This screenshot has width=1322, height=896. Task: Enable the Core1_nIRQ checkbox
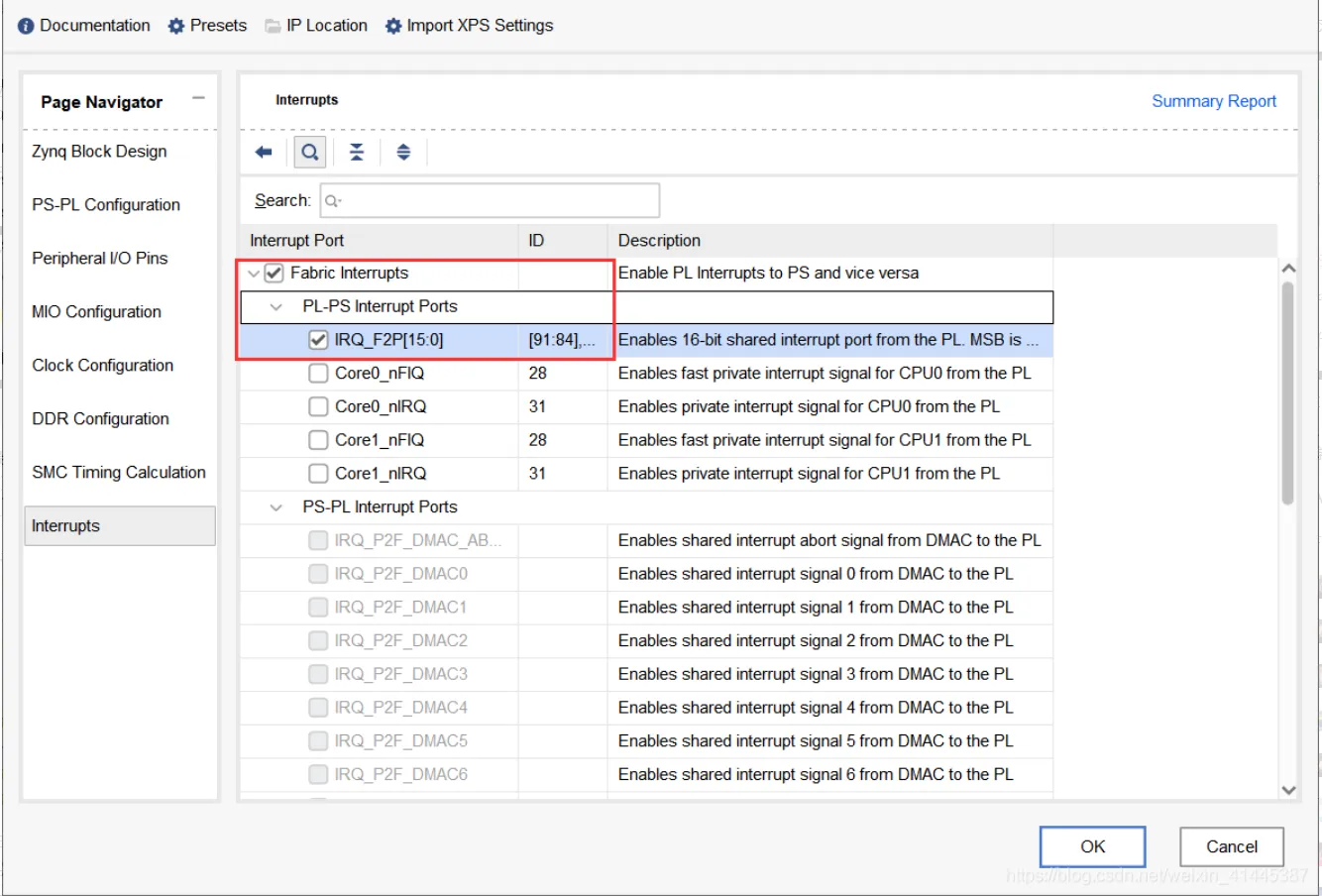click(318, 474)
